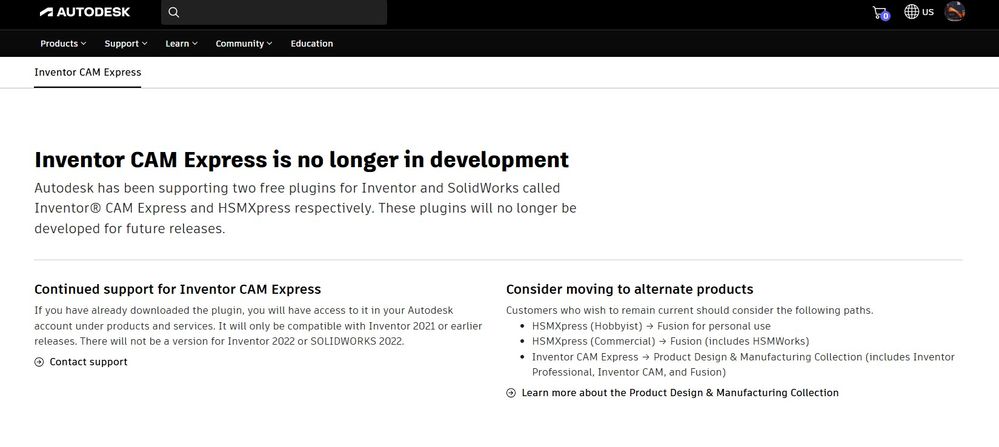The width and height of the screenshot is (999, 447).
Task: Open the user profile avatar
Action: [x=954, y=11]
